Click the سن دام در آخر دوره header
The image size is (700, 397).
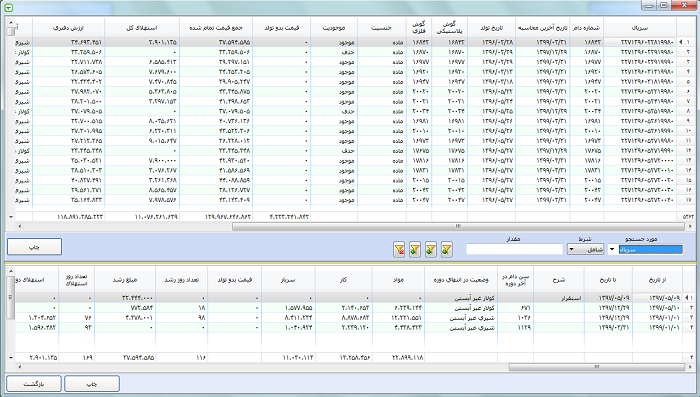(515, 280)
